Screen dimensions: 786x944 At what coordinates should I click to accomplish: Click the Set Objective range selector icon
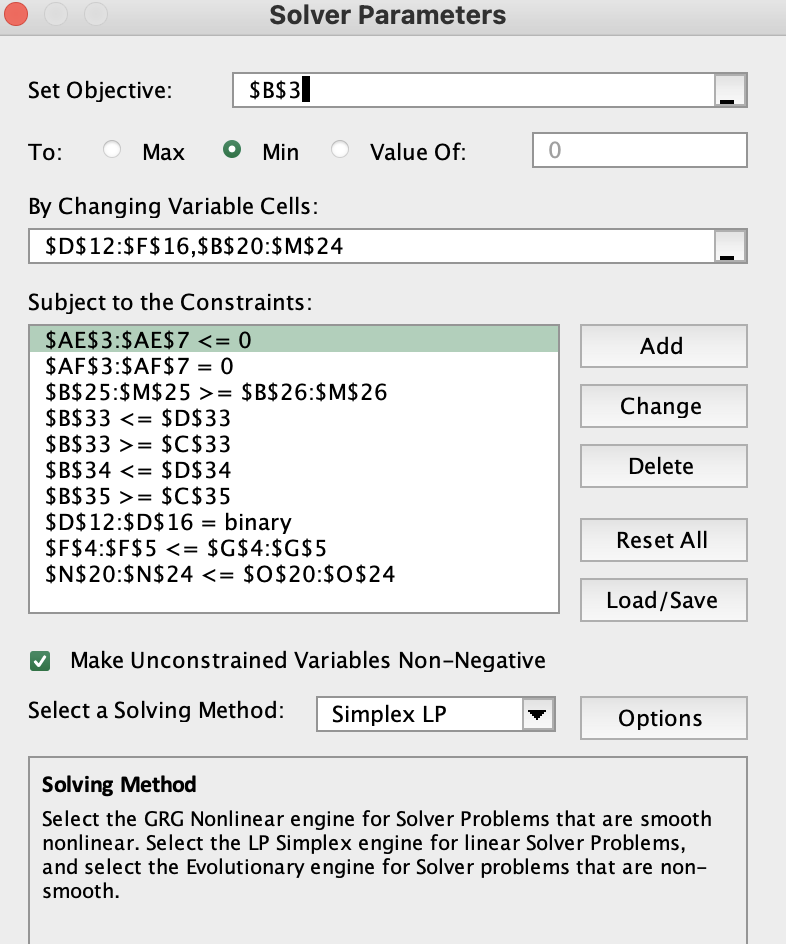[731, 91]
